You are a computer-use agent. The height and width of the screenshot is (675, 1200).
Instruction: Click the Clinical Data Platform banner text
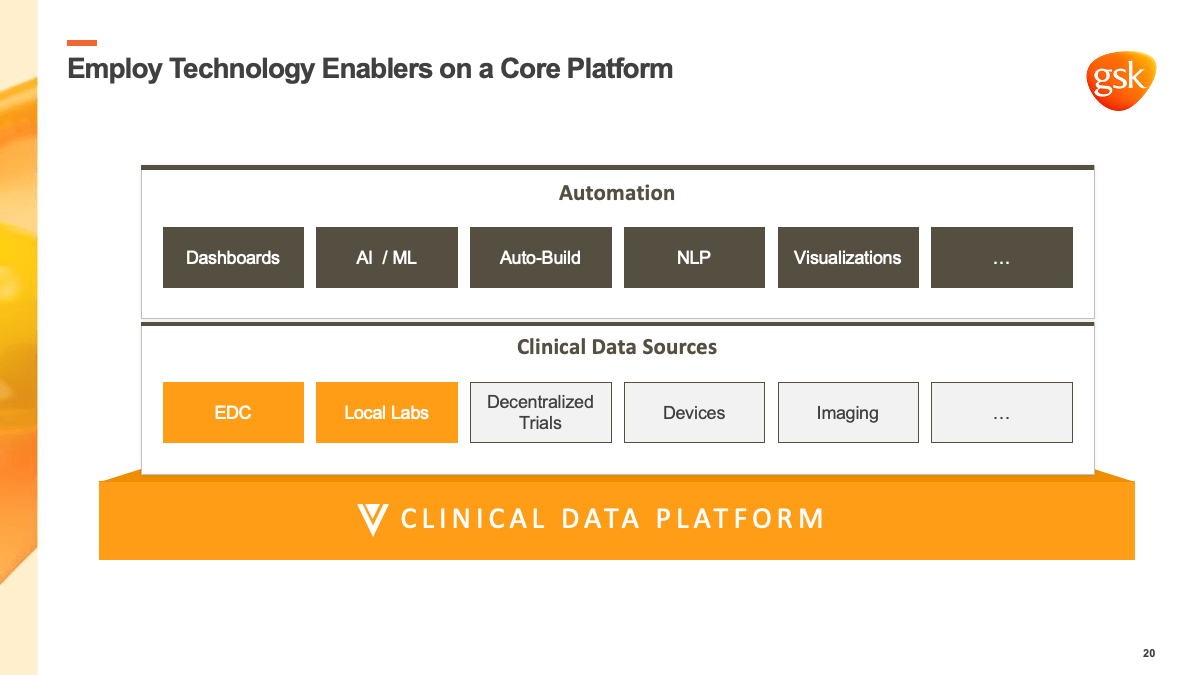612,519
